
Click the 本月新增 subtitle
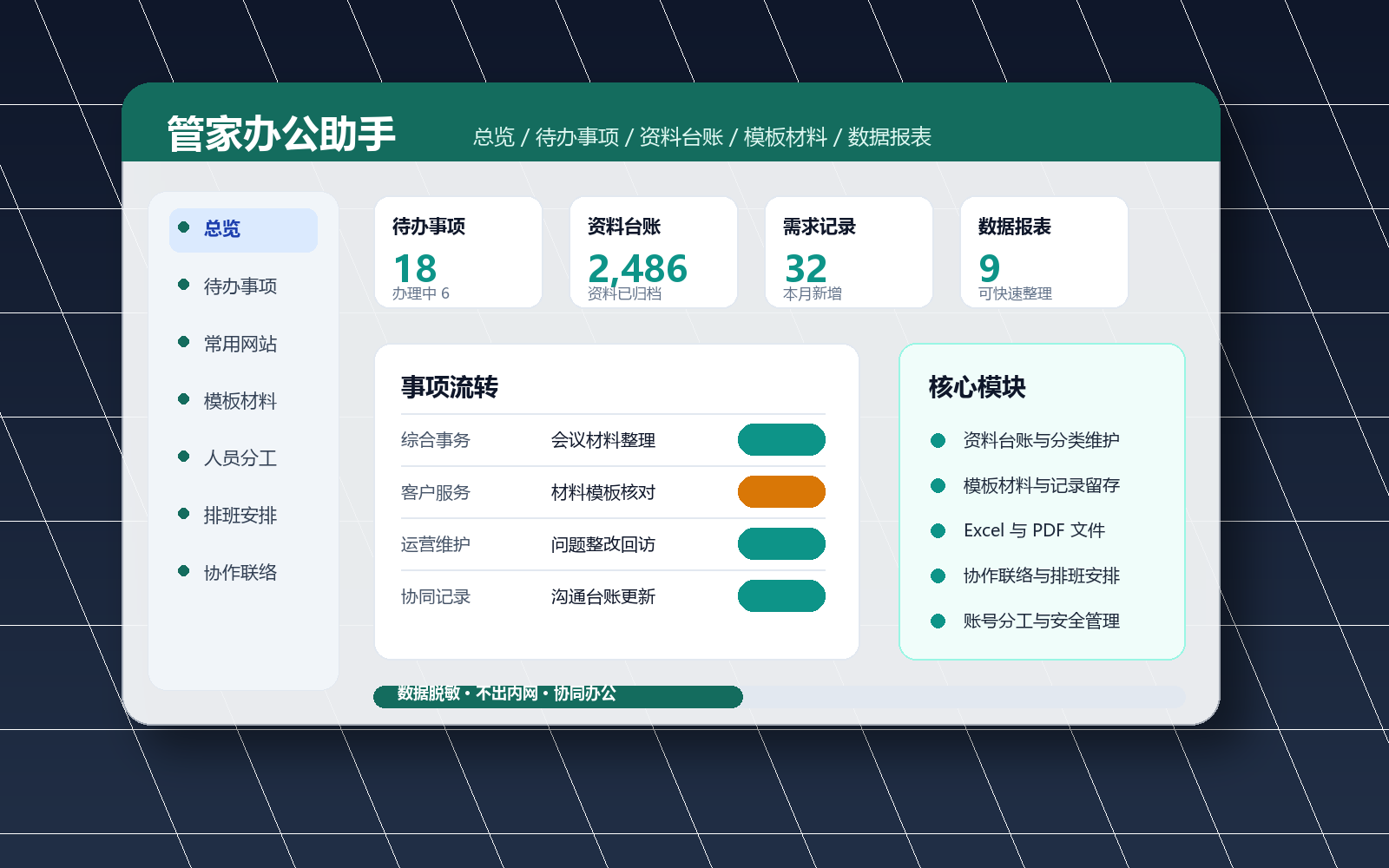[x=813, y=293]
